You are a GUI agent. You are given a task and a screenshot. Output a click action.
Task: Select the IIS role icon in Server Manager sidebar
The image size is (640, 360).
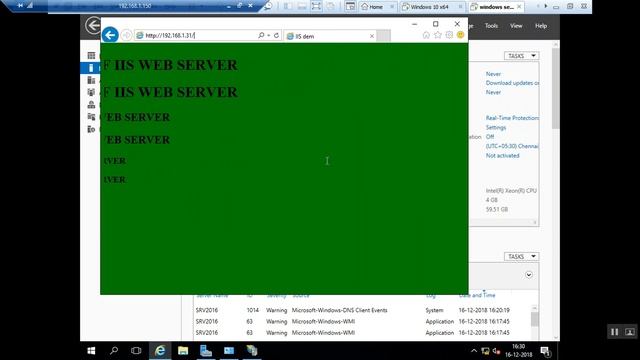[91, 129]
